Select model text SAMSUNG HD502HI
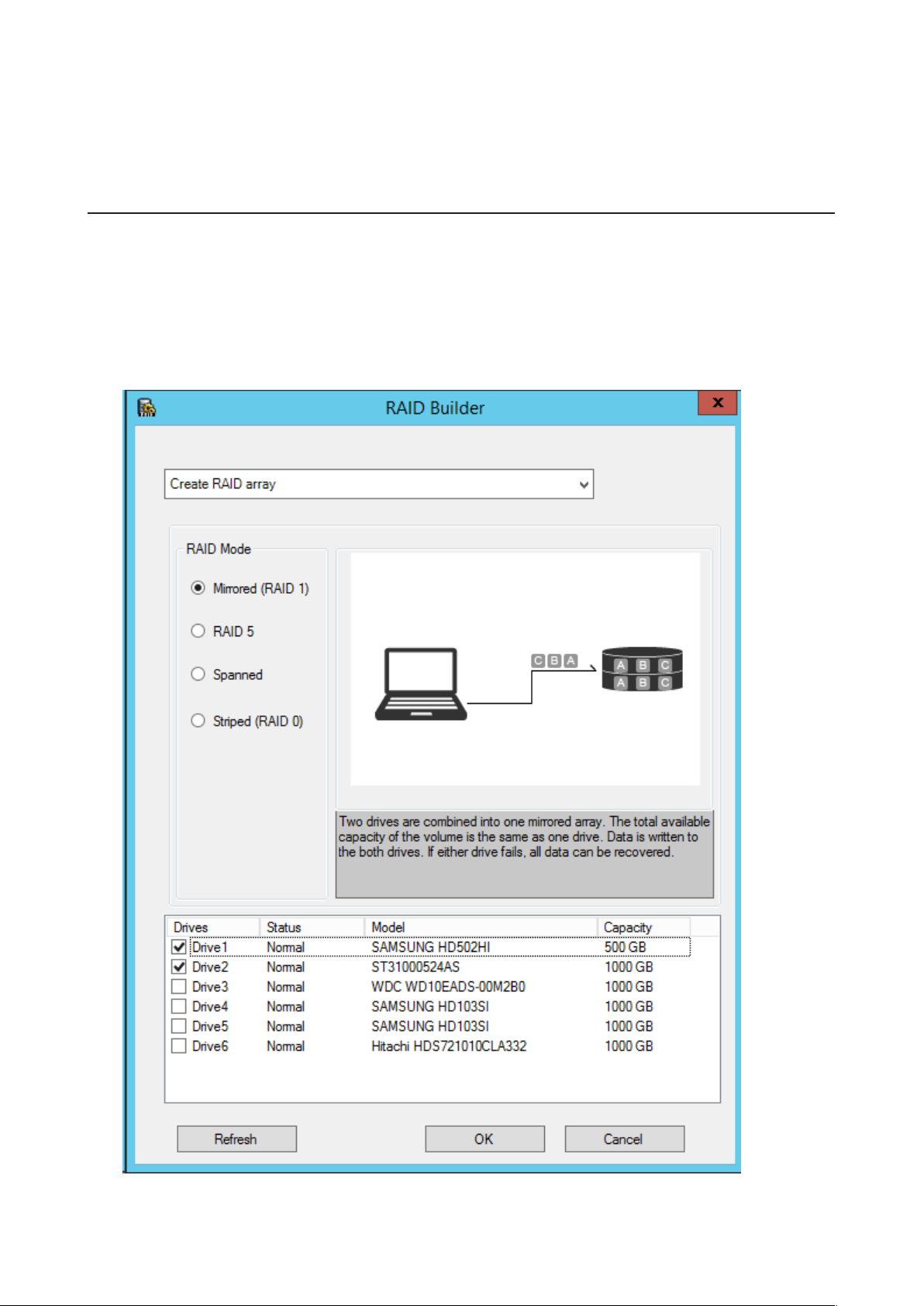The image size is (924, 1306). [430, 947]
